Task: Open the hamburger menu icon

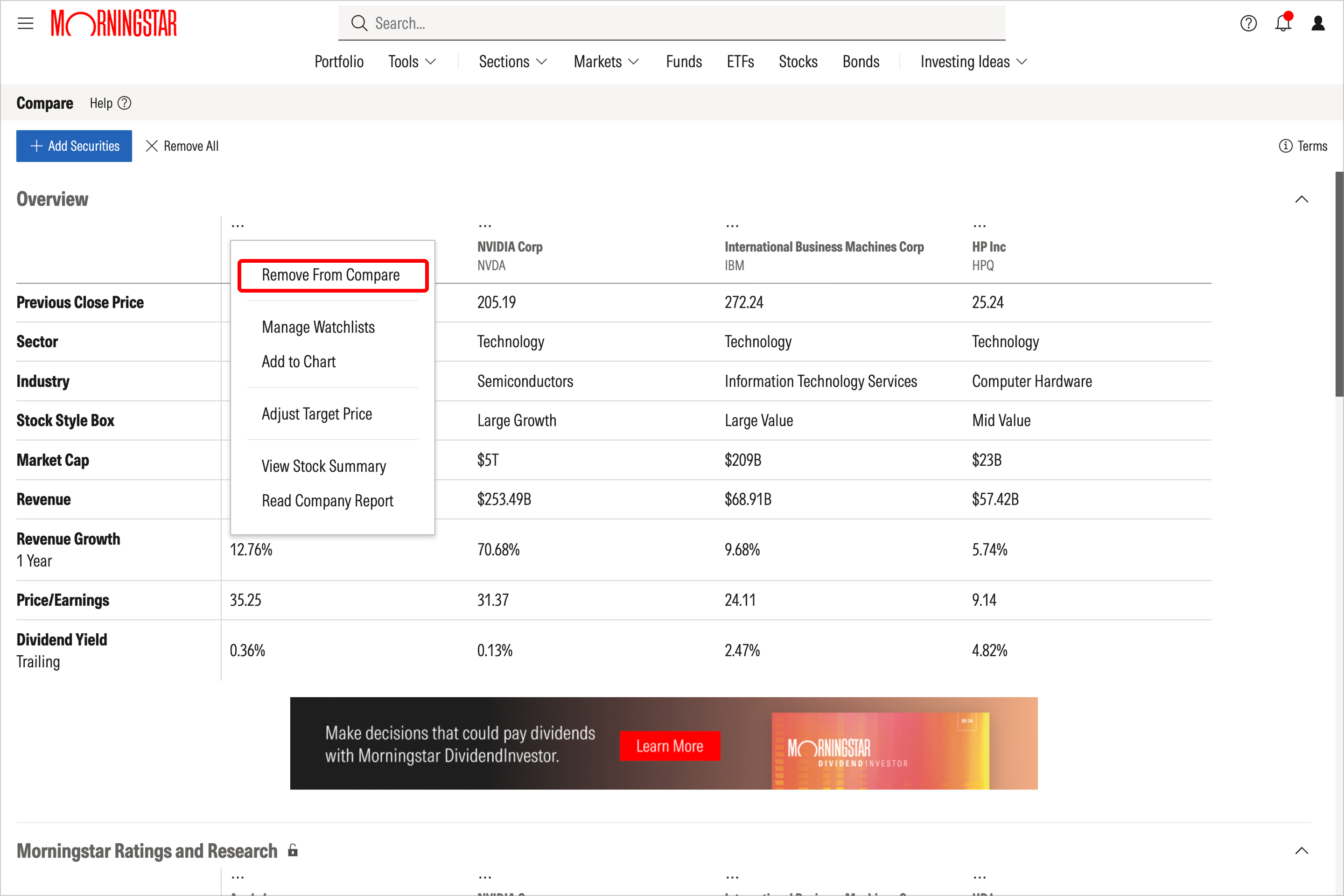Action: 25,23
